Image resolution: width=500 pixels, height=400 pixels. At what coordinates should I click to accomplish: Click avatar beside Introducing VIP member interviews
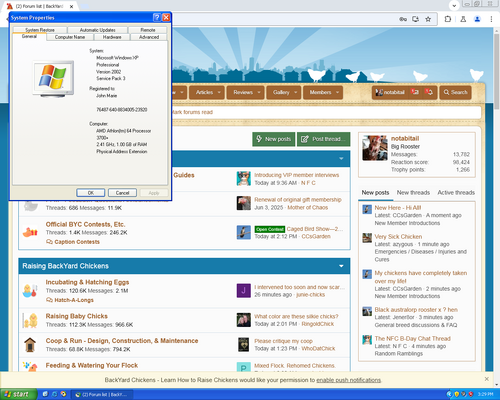click(243, 179)
